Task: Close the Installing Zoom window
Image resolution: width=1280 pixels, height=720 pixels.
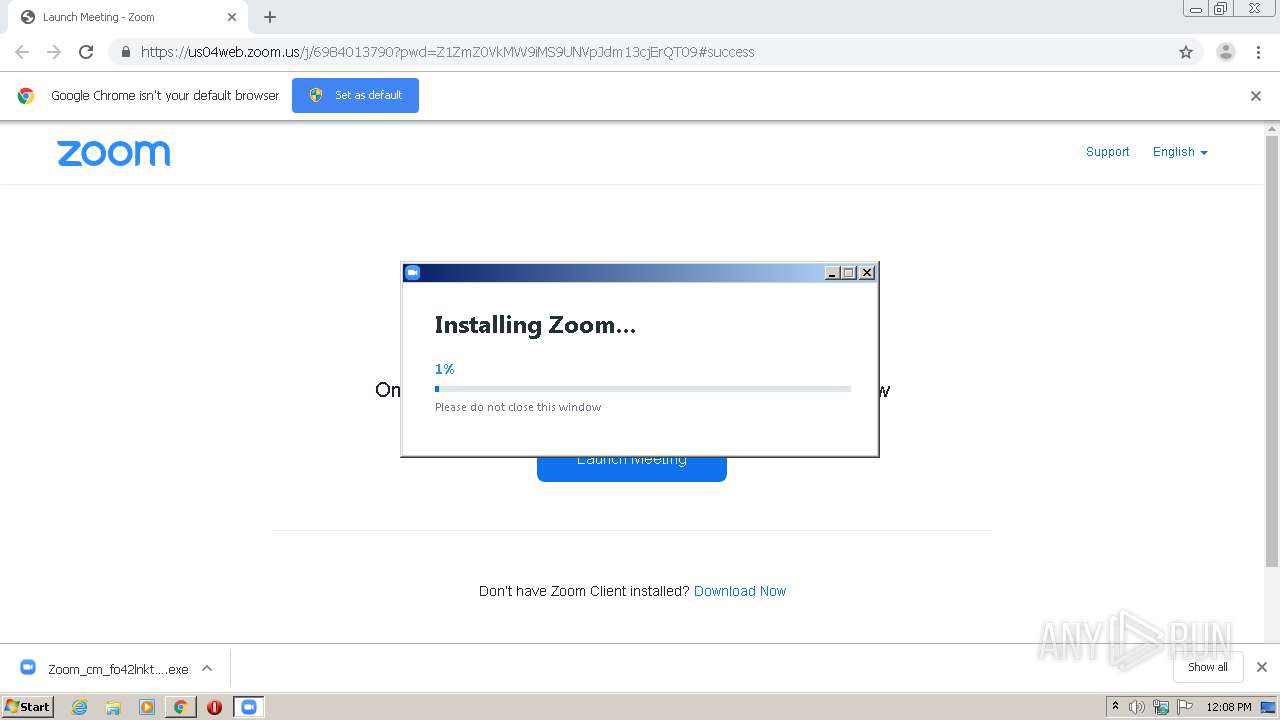Action: coord(867,273)
